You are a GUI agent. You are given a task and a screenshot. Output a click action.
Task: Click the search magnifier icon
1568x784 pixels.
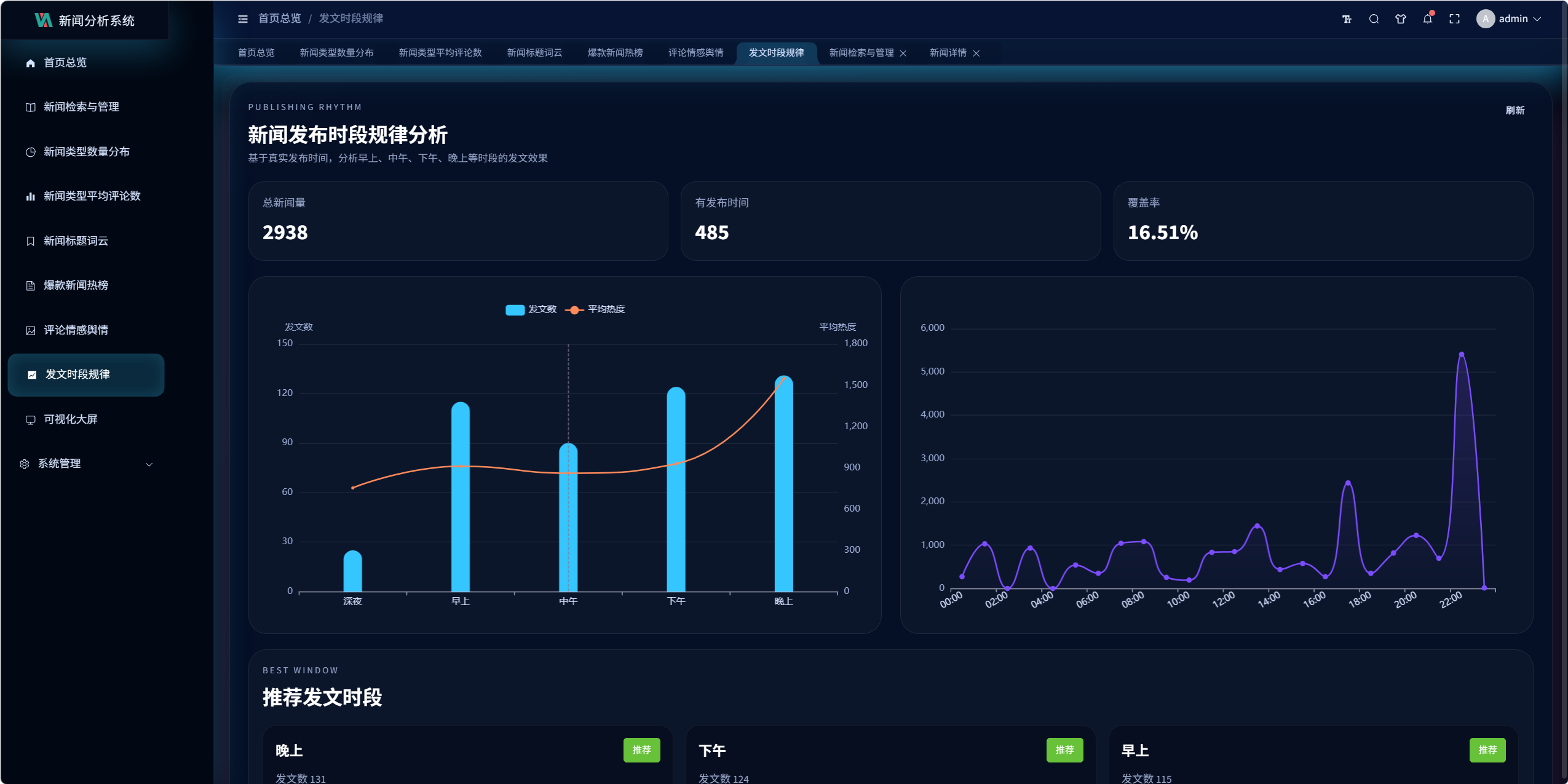pyautogui.click(x=1374, y=19)
